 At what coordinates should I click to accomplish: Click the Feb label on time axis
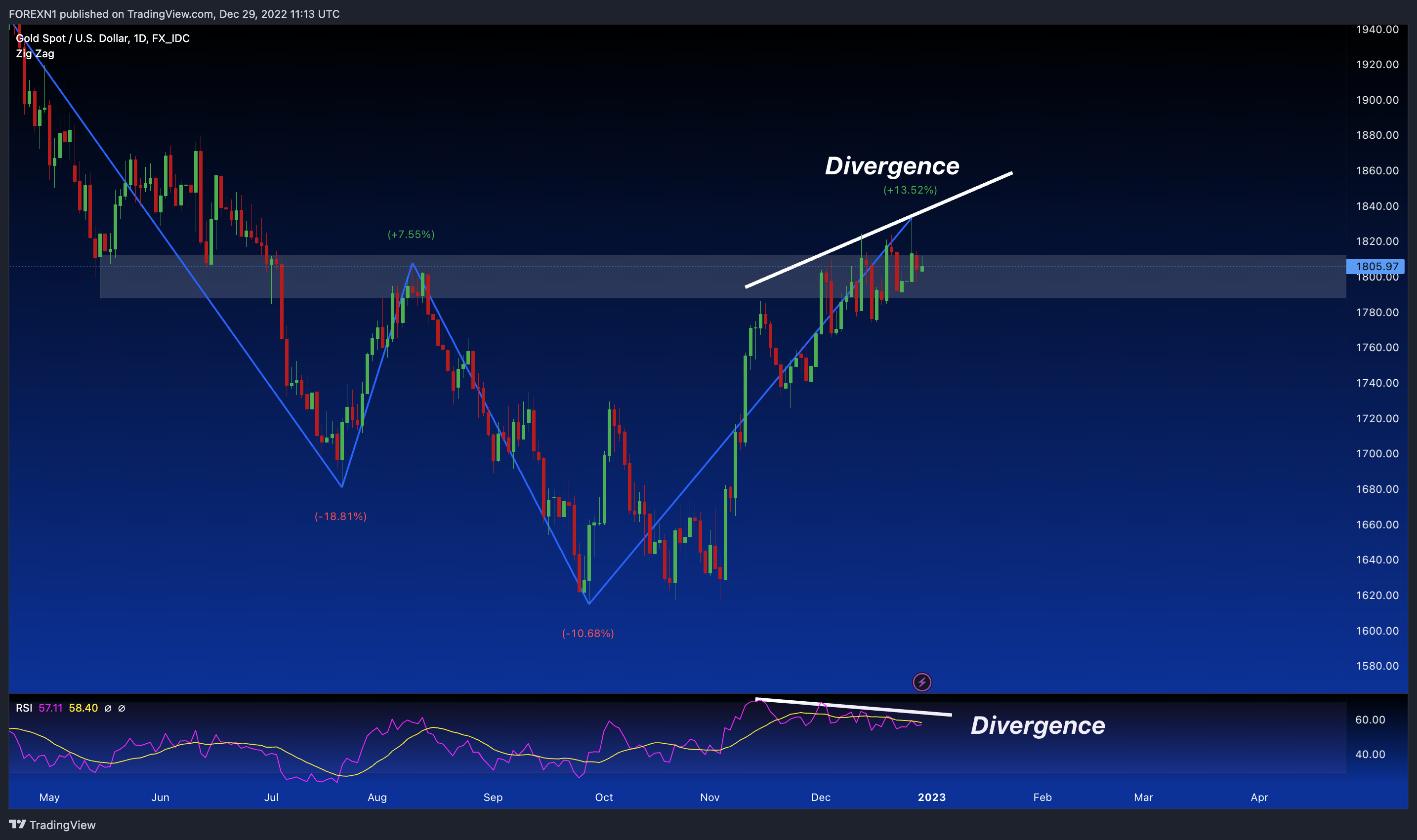pos(1042,797)
